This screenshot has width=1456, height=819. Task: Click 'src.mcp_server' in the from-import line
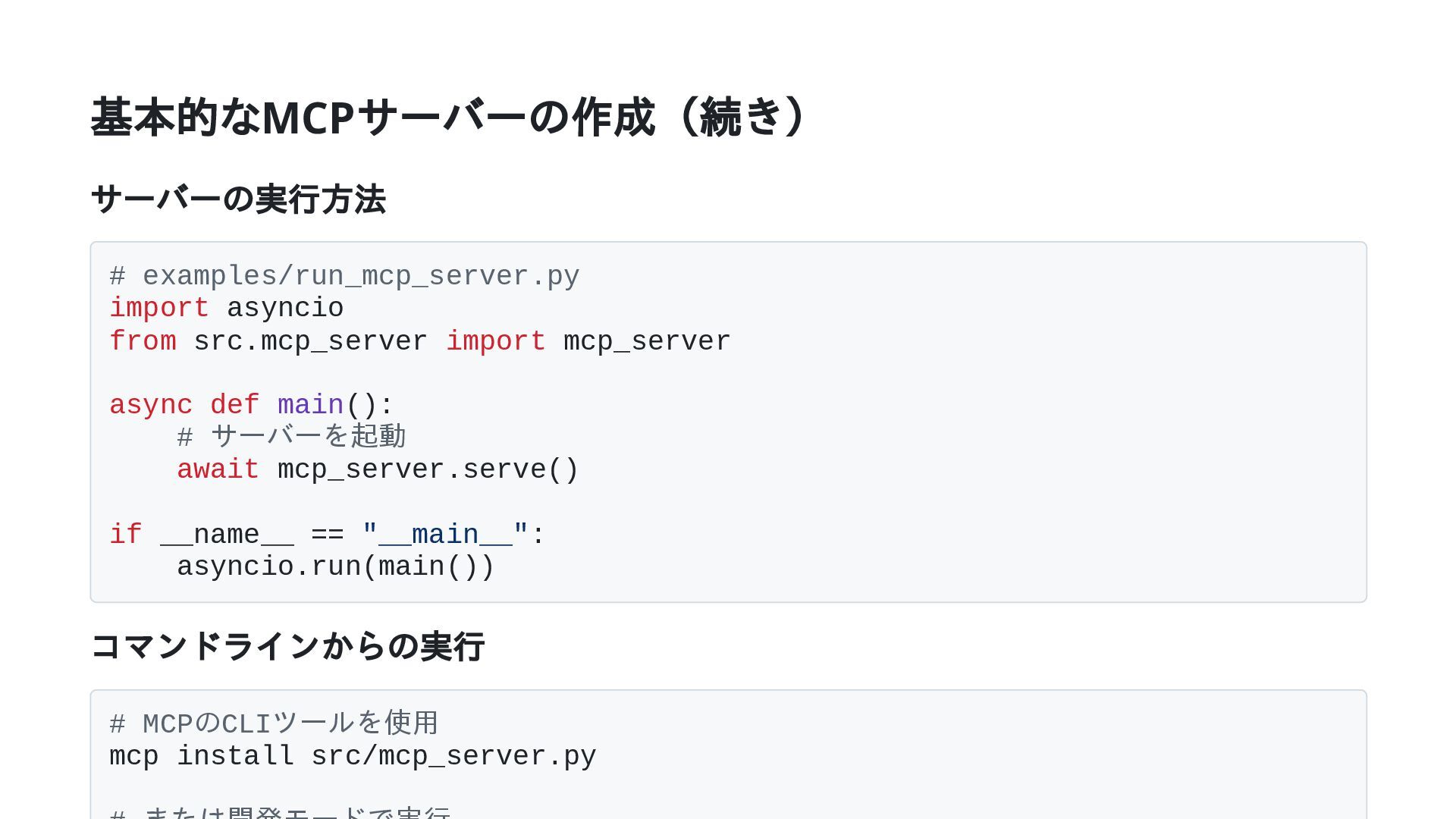pyautogui.click(x=310, y=341)
